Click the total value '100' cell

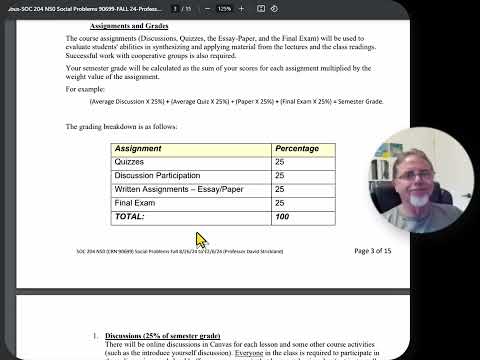[303, 218]
